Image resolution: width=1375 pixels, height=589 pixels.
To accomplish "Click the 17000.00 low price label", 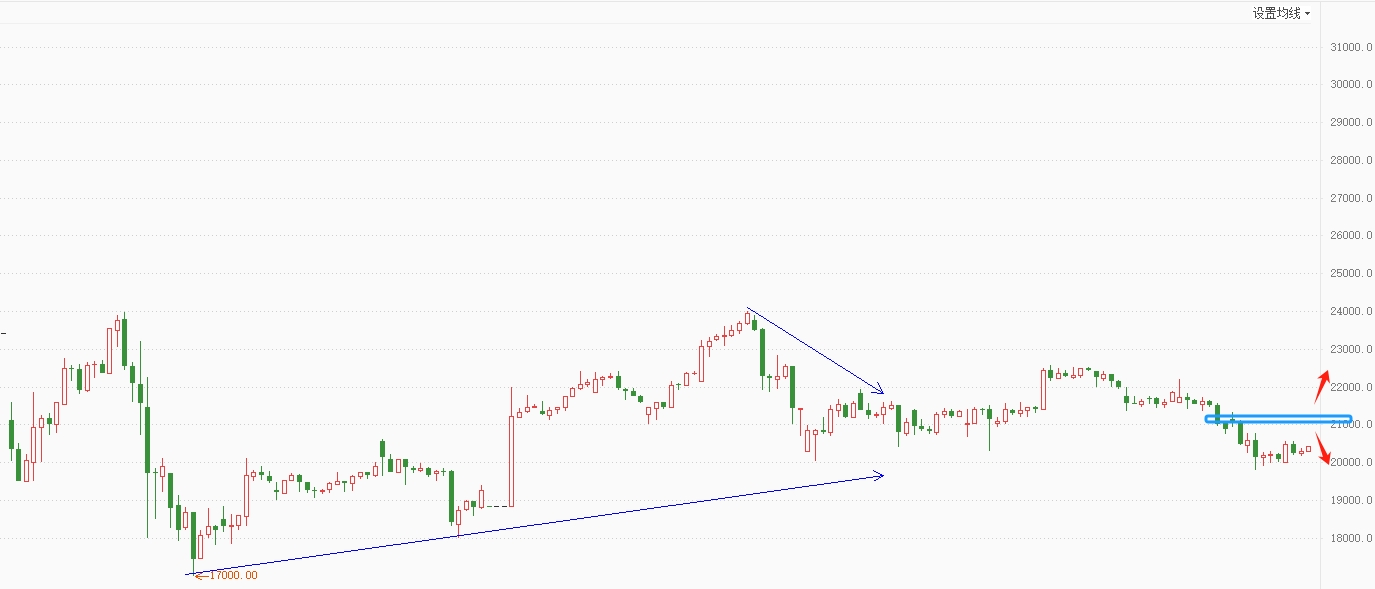I will [233, 575].
